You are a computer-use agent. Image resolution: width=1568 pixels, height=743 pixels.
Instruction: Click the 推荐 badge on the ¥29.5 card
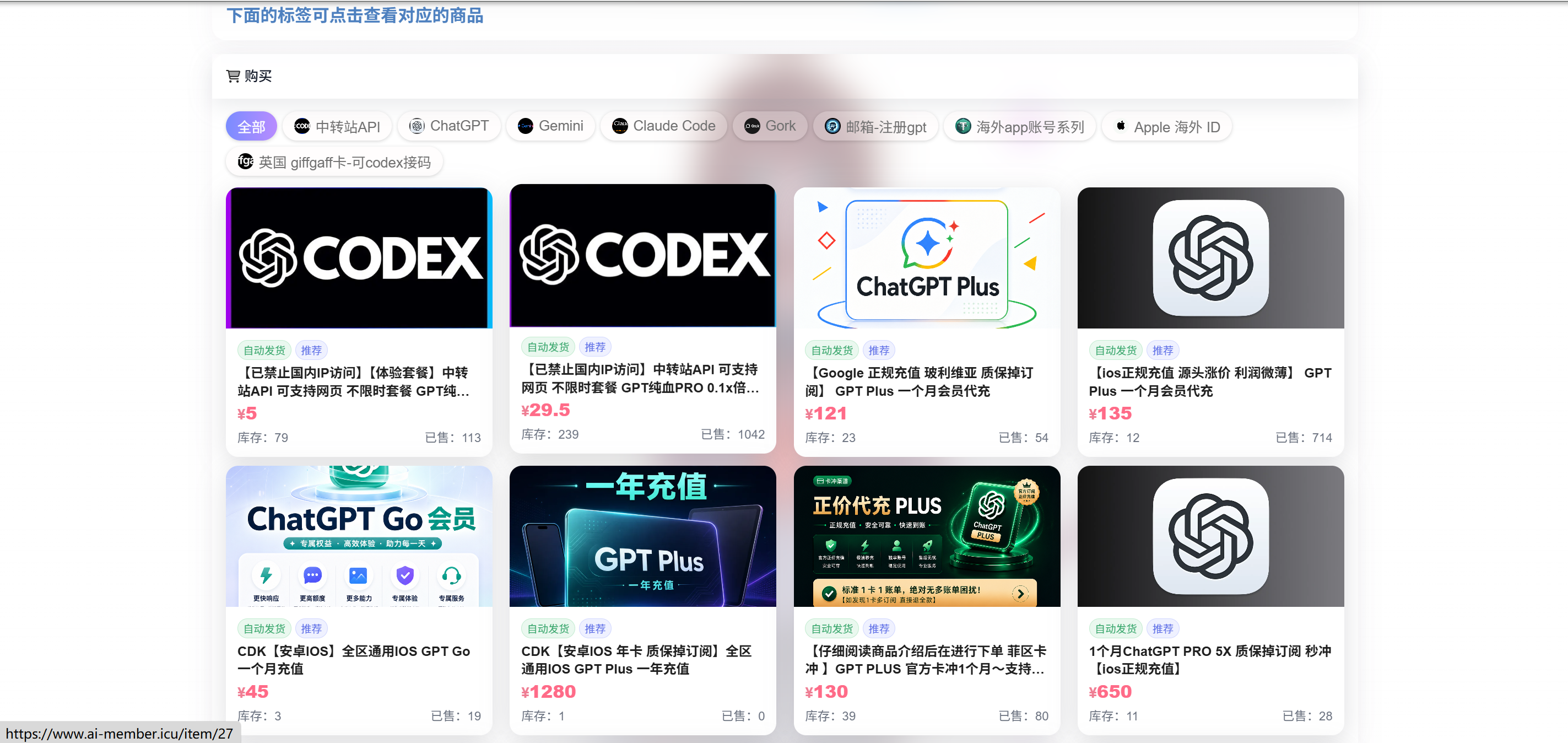(596, 347)
